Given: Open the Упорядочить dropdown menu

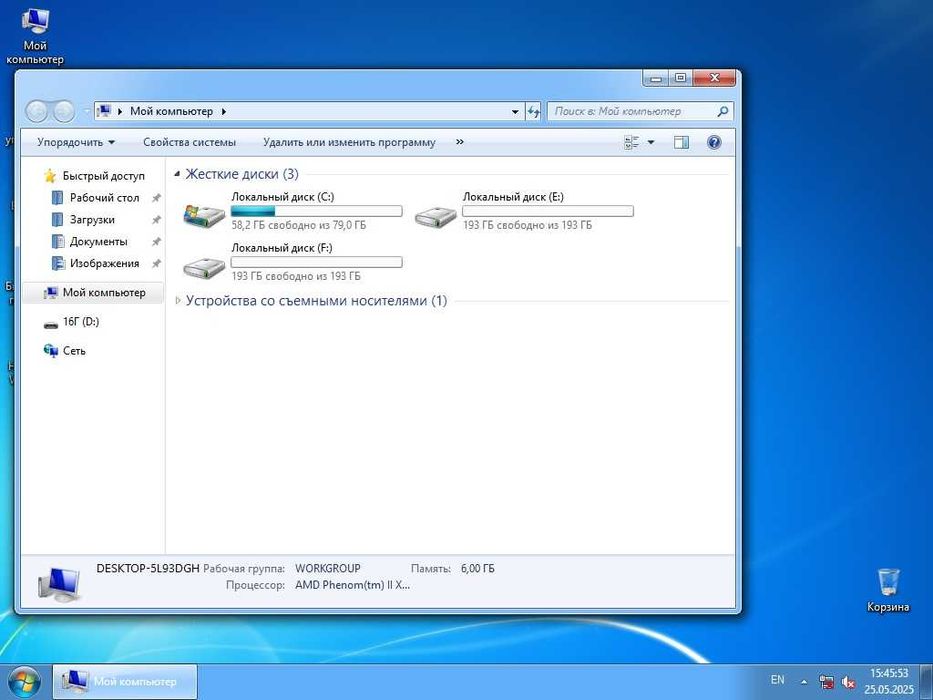Looking at the screenshot, I should [76, 142].
